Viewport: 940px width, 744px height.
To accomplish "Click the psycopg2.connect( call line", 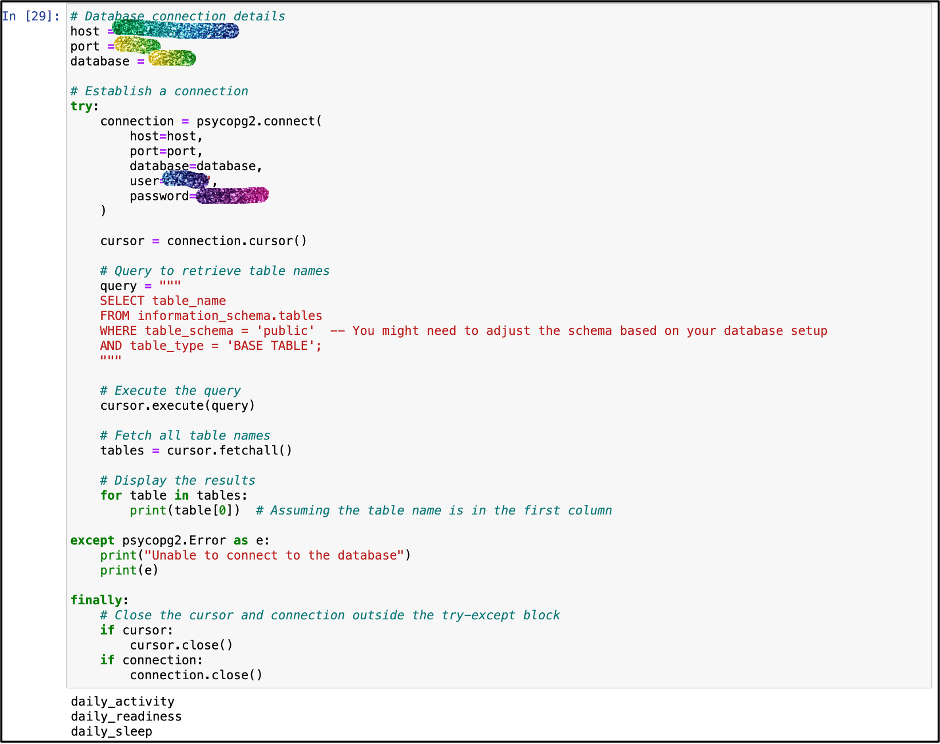I will 211,121.
